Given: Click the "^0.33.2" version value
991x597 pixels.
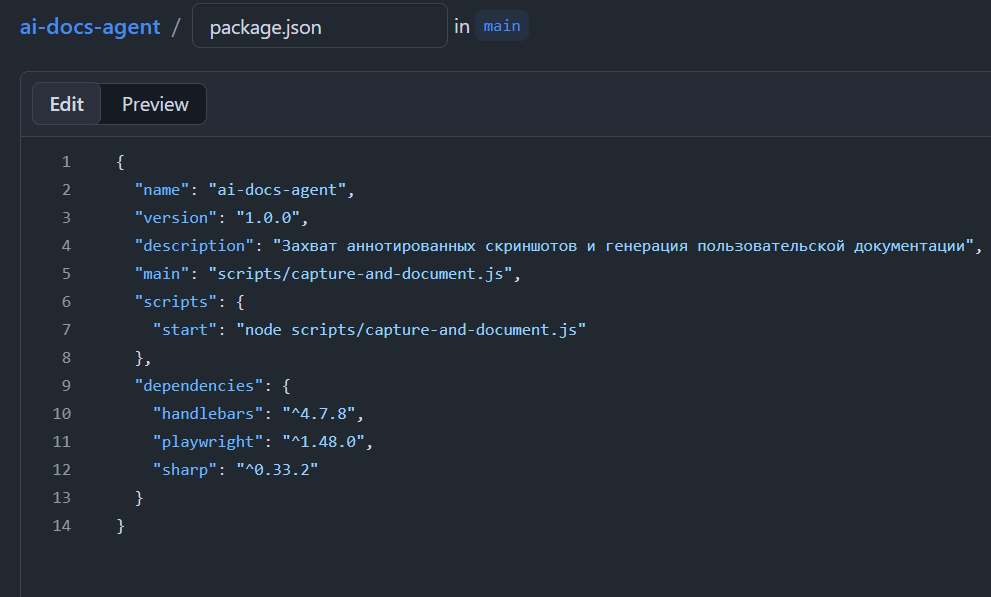Looking at the screenshot, I should point(277,469).
